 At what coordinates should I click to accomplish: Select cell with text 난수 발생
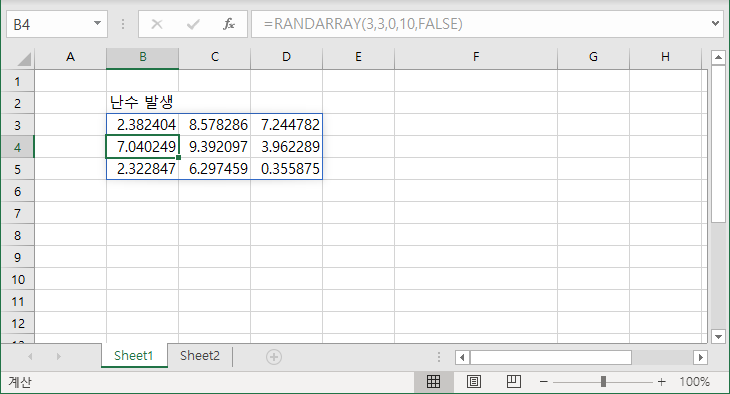[142, 103]
